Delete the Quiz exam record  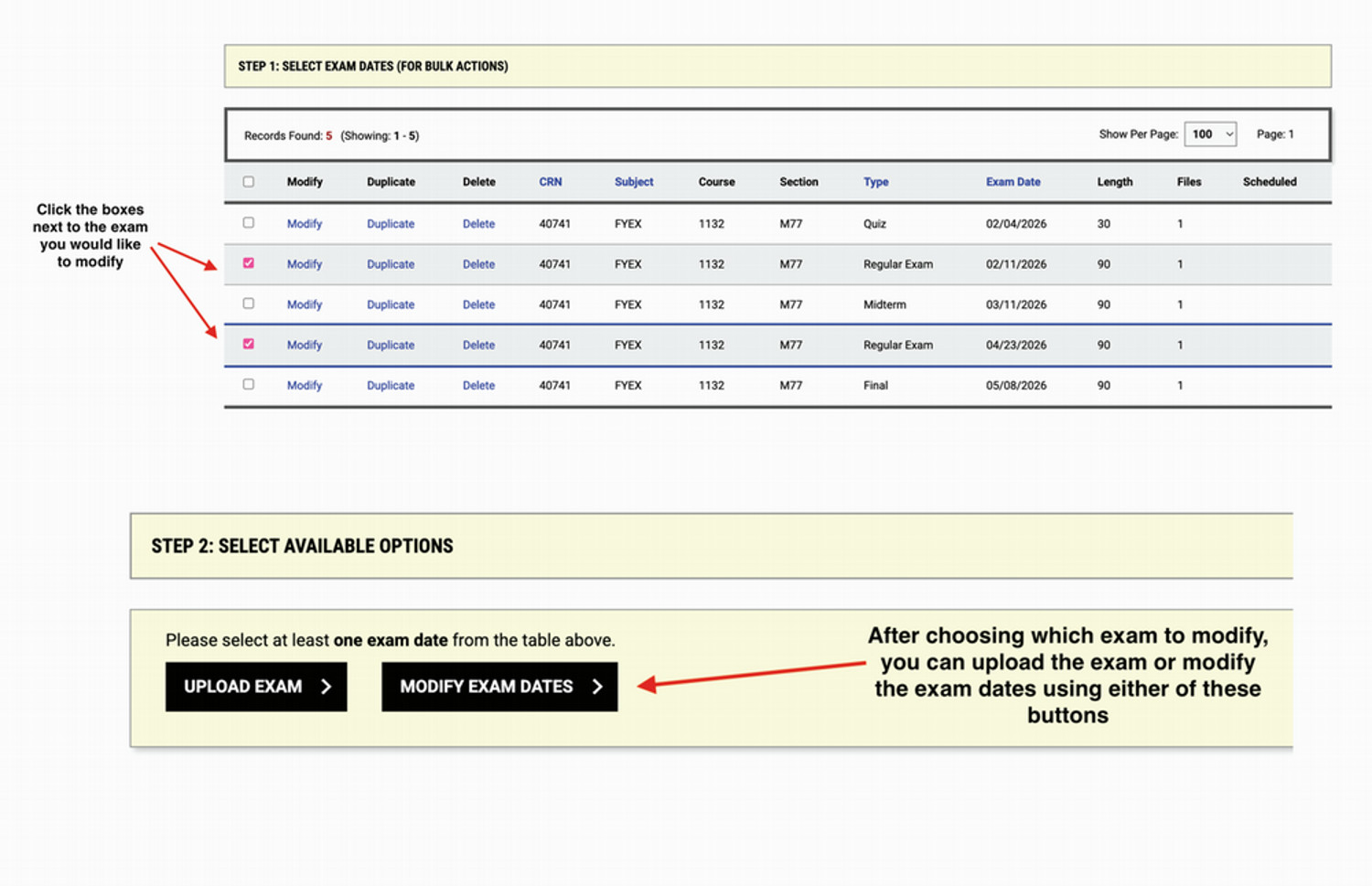point(478,223)
